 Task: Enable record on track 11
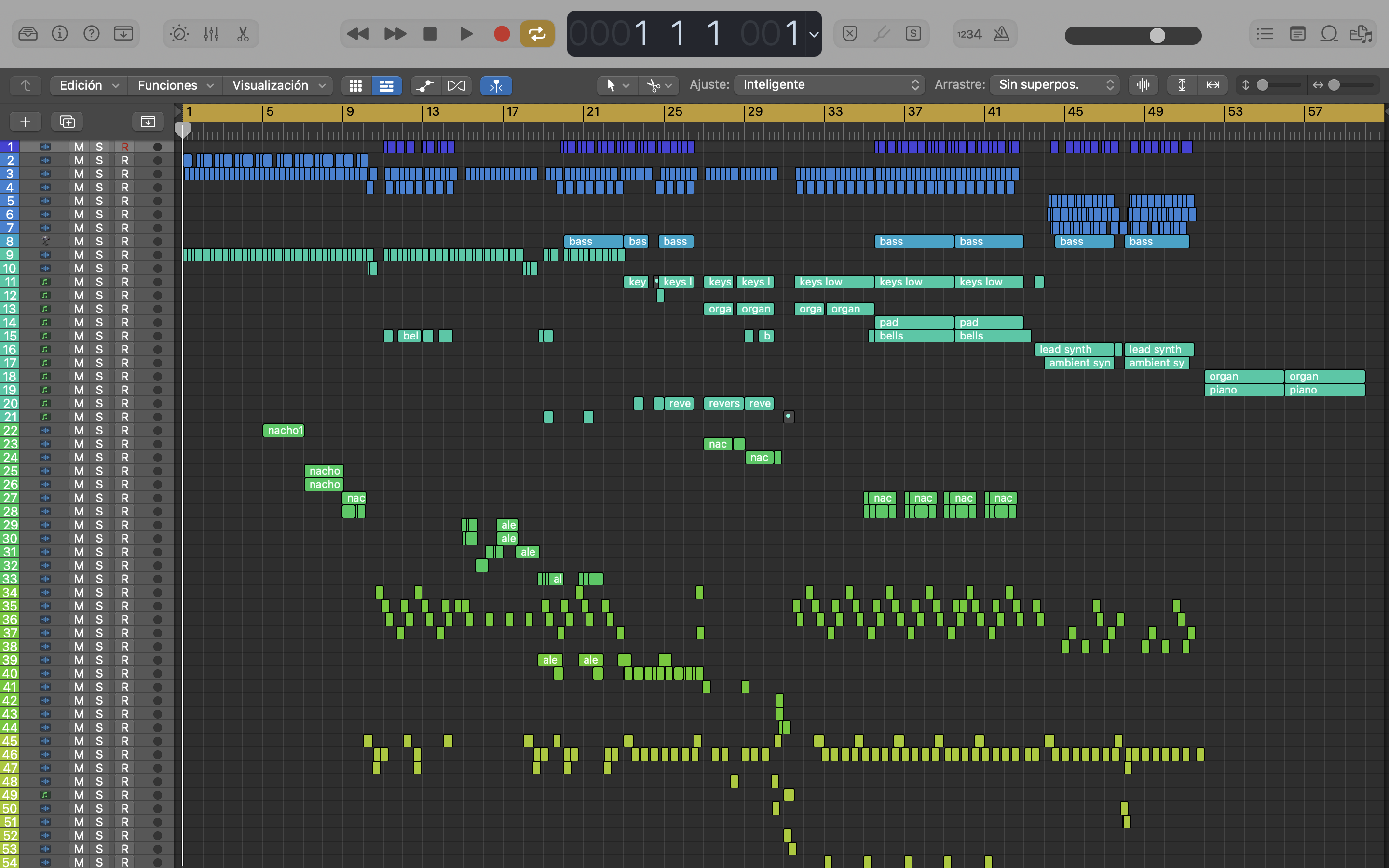click(x=124, y=282)
